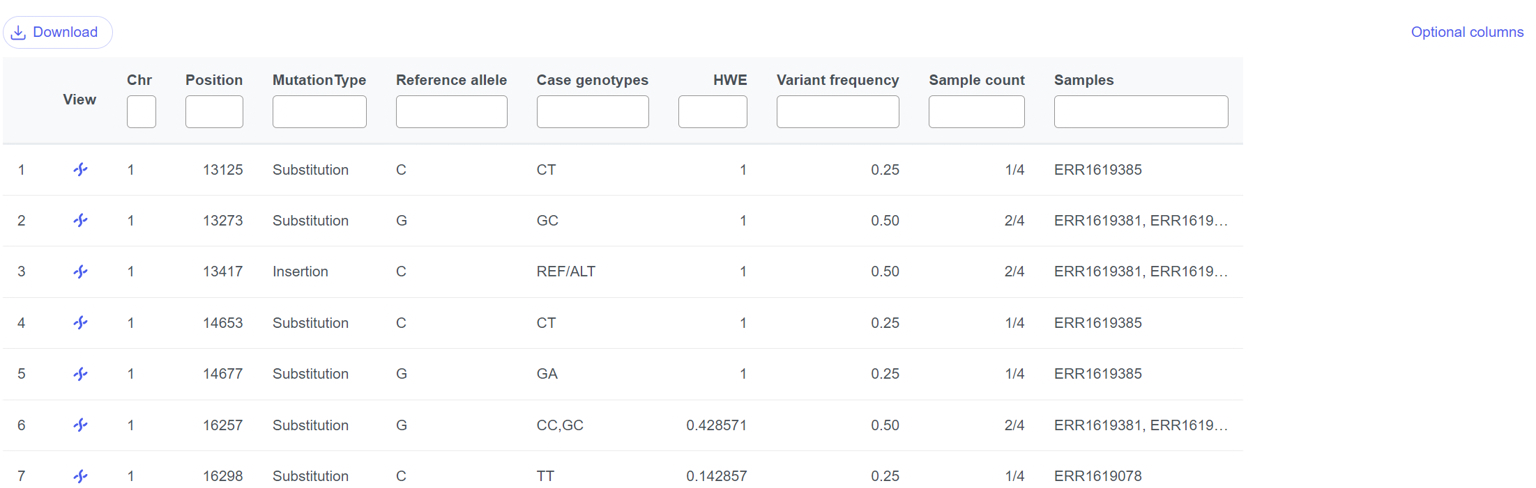Click the truncated samples cell in row 2

tap(1140, 221)
